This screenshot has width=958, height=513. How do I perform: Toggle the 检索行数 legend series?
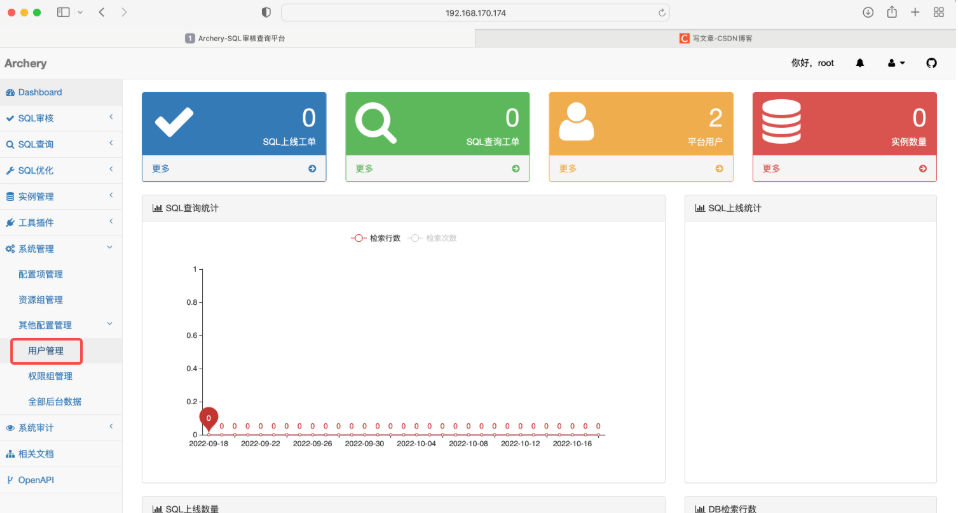tap(376, 238)
